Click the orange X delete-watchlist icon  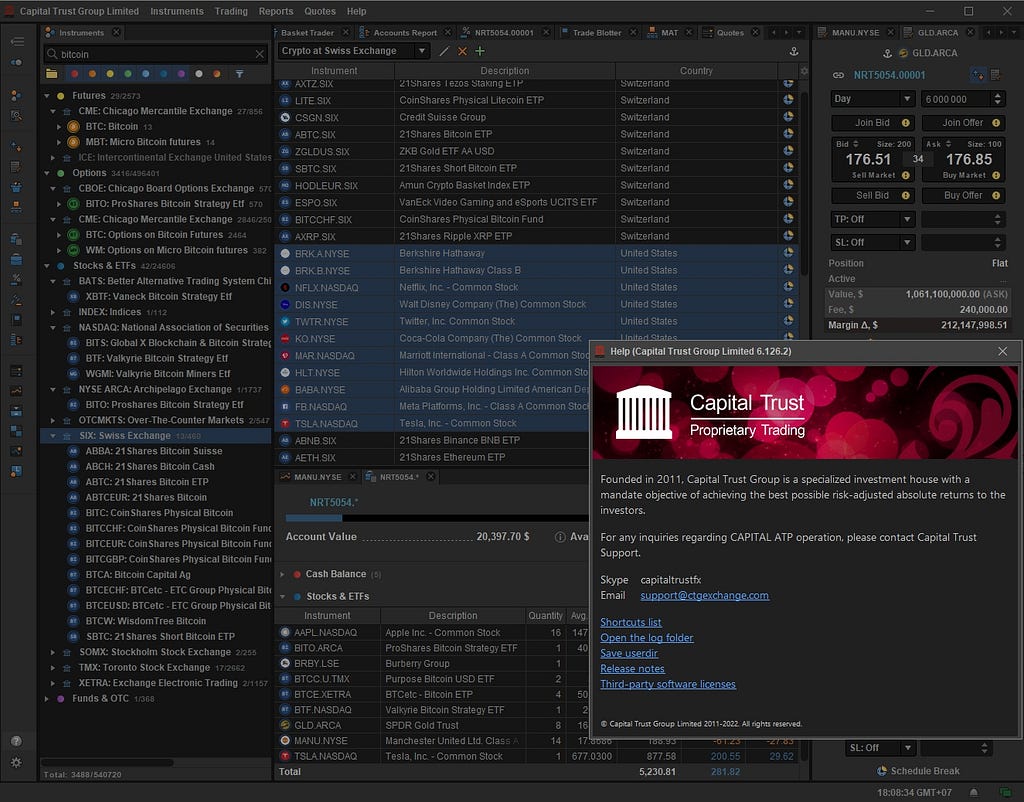[462, 51]
